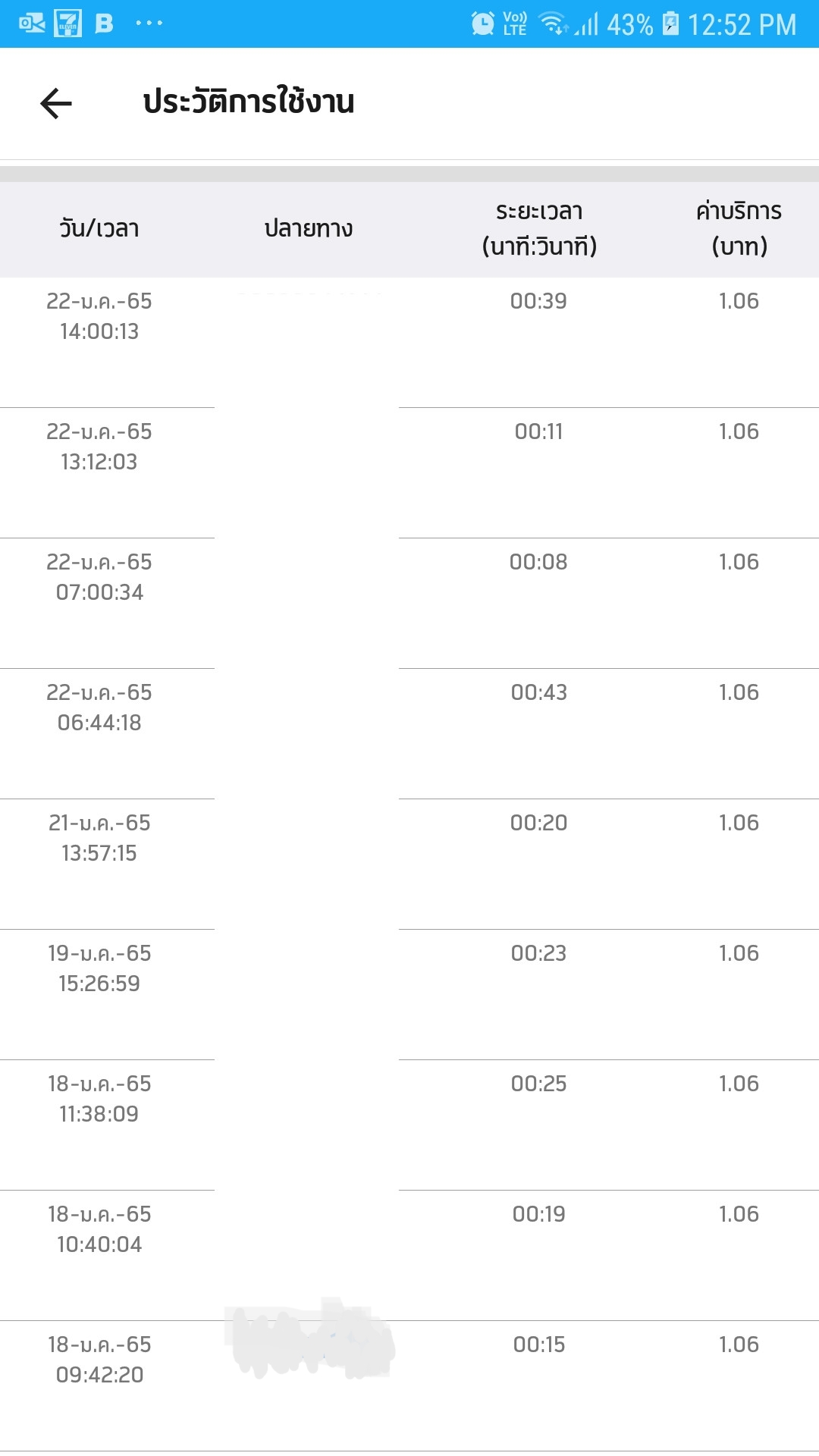Tap the ปลายทาง column header
The width and height of the screenshot is (819, 1456).
308,228
